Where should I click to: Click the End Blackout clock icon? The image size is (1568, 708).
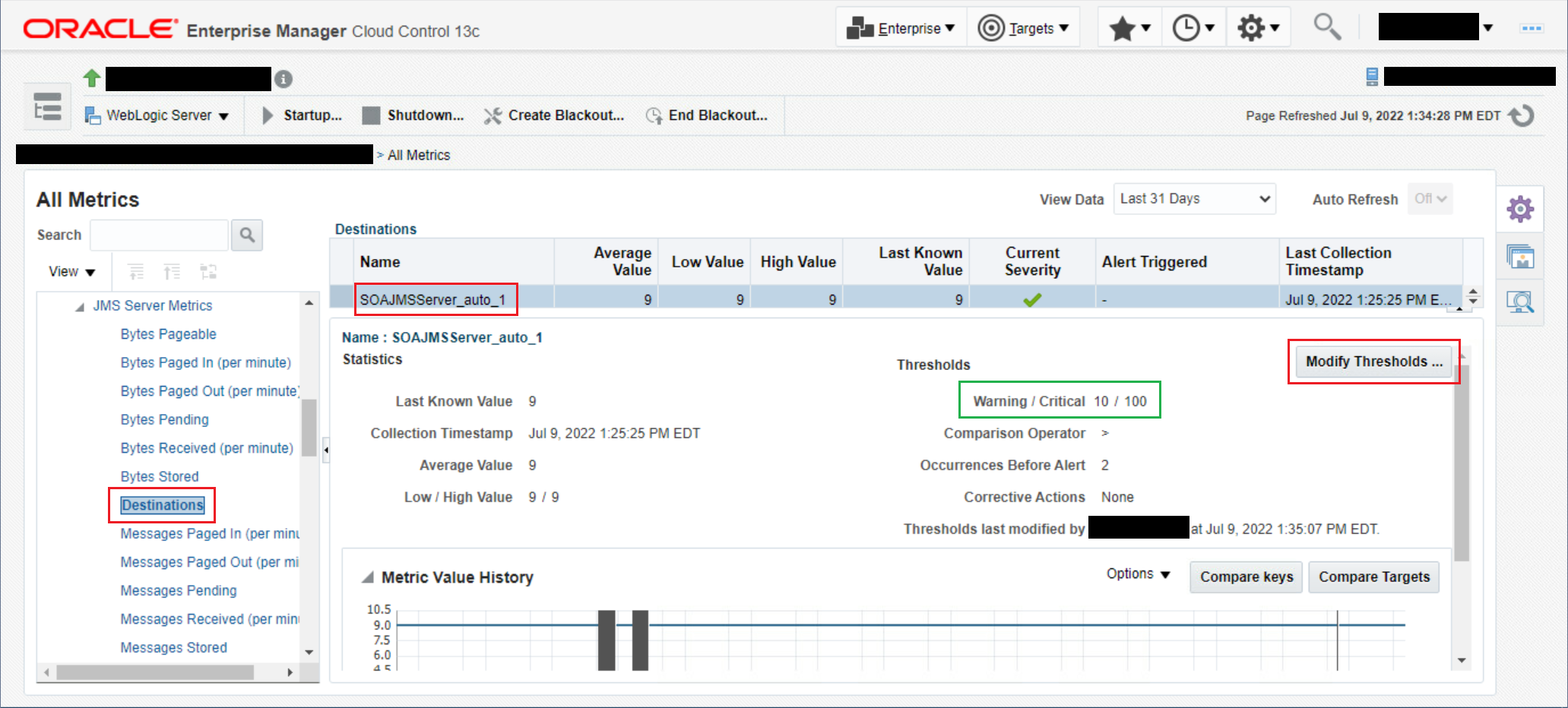652,115
